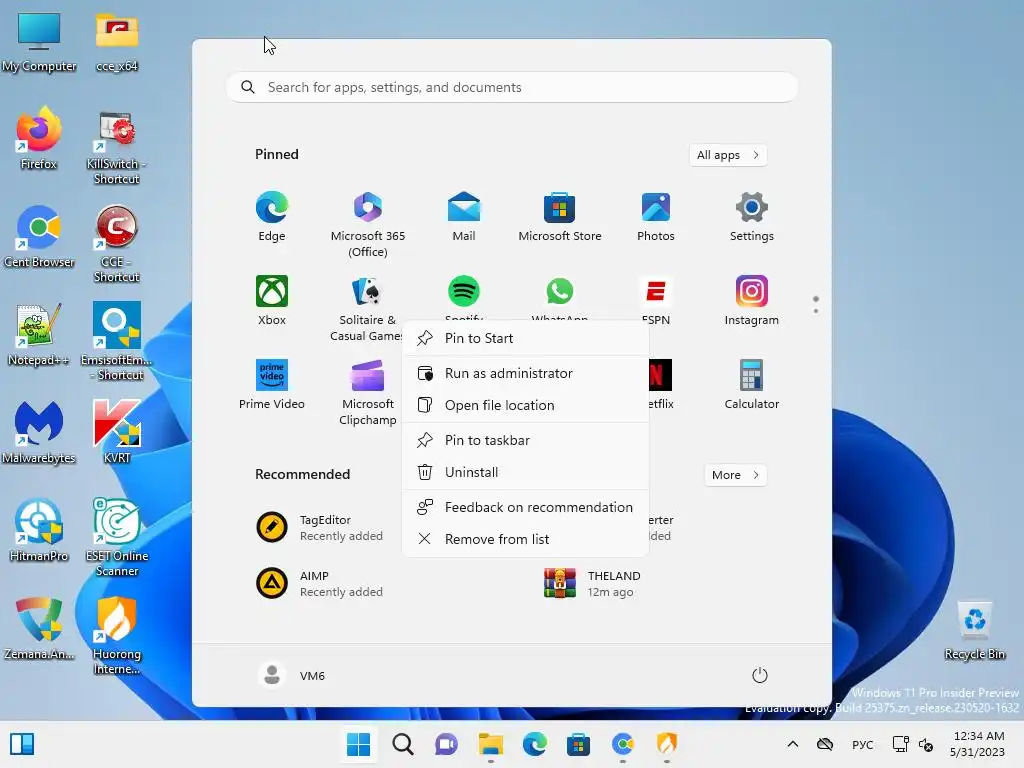The image size is (1024, 768).
Task: Open Solitaire & Casual Games
Action: (368, 309)
